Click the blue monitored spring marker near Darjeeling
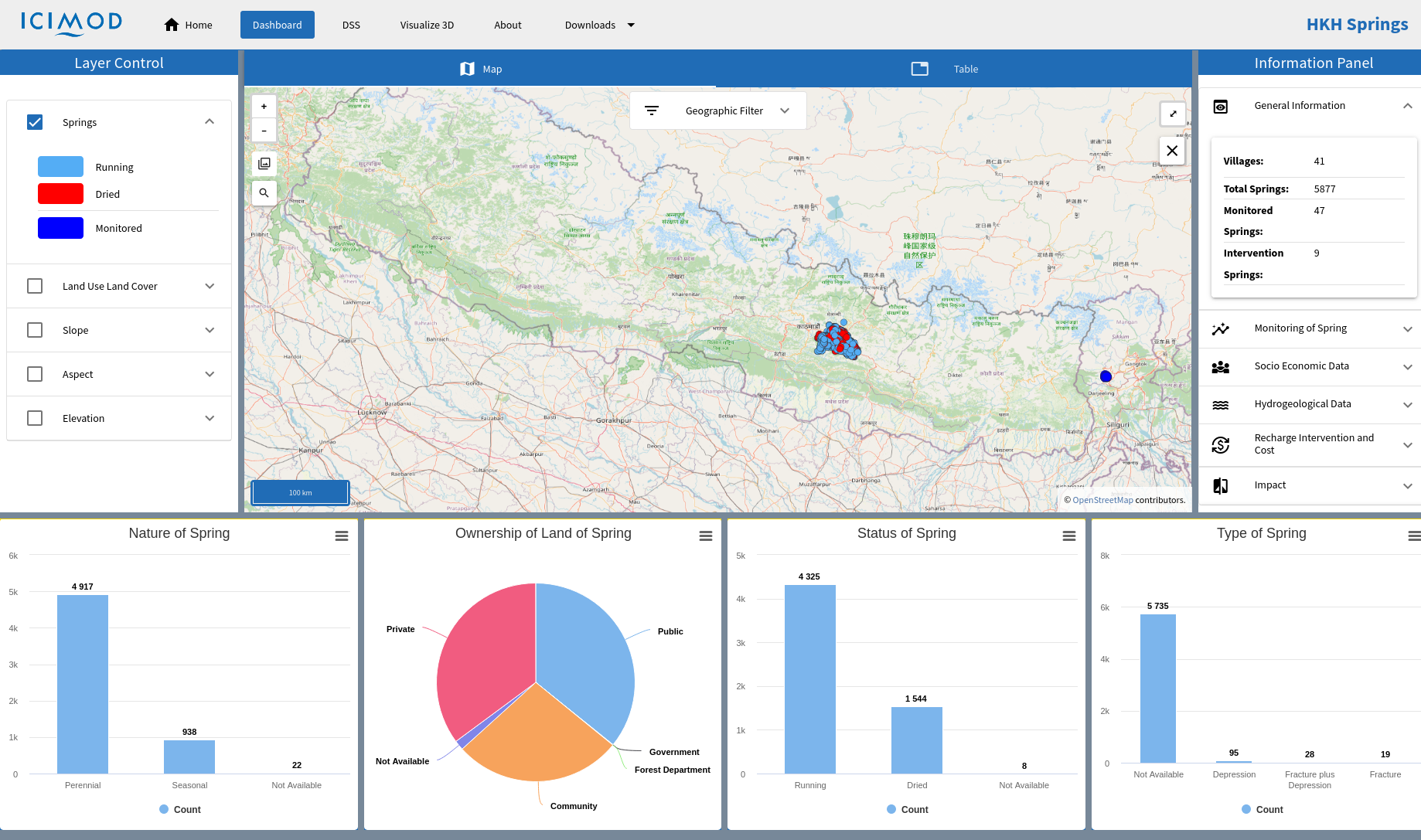The height and width of the screenshot is (840, 1421). tap(1106, 376)
